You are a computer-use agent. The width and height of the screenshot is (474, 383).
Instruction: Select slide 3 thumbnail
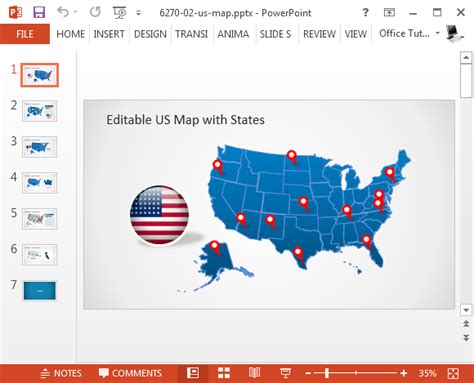(x=40, y=147)
